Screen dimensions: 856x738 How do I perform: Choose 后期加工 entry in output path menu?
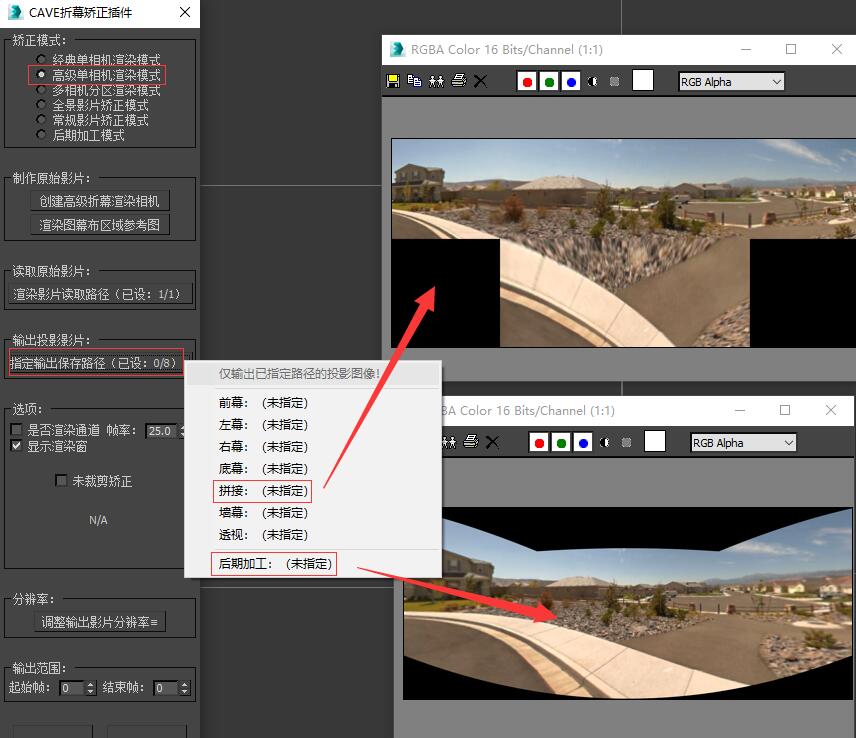tap(275, 564)
